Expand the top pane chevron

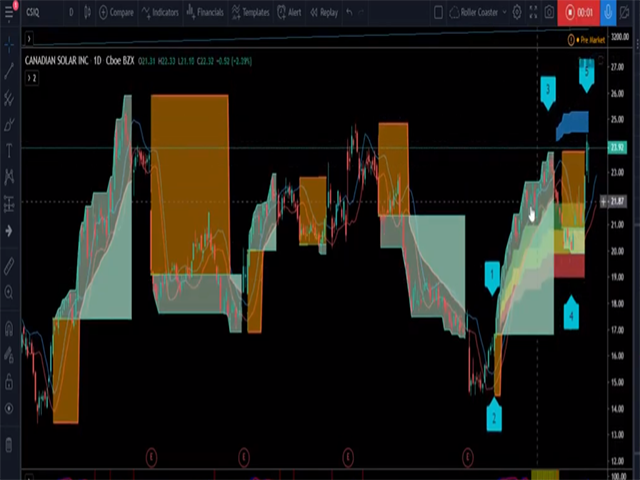pos(29,39)
